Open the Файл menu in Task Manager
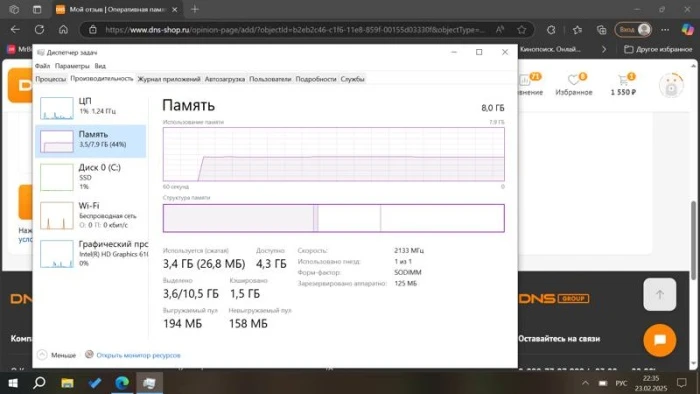Image resolution: width=700 pixels, height=394 pixels. (x=42, y=66)
